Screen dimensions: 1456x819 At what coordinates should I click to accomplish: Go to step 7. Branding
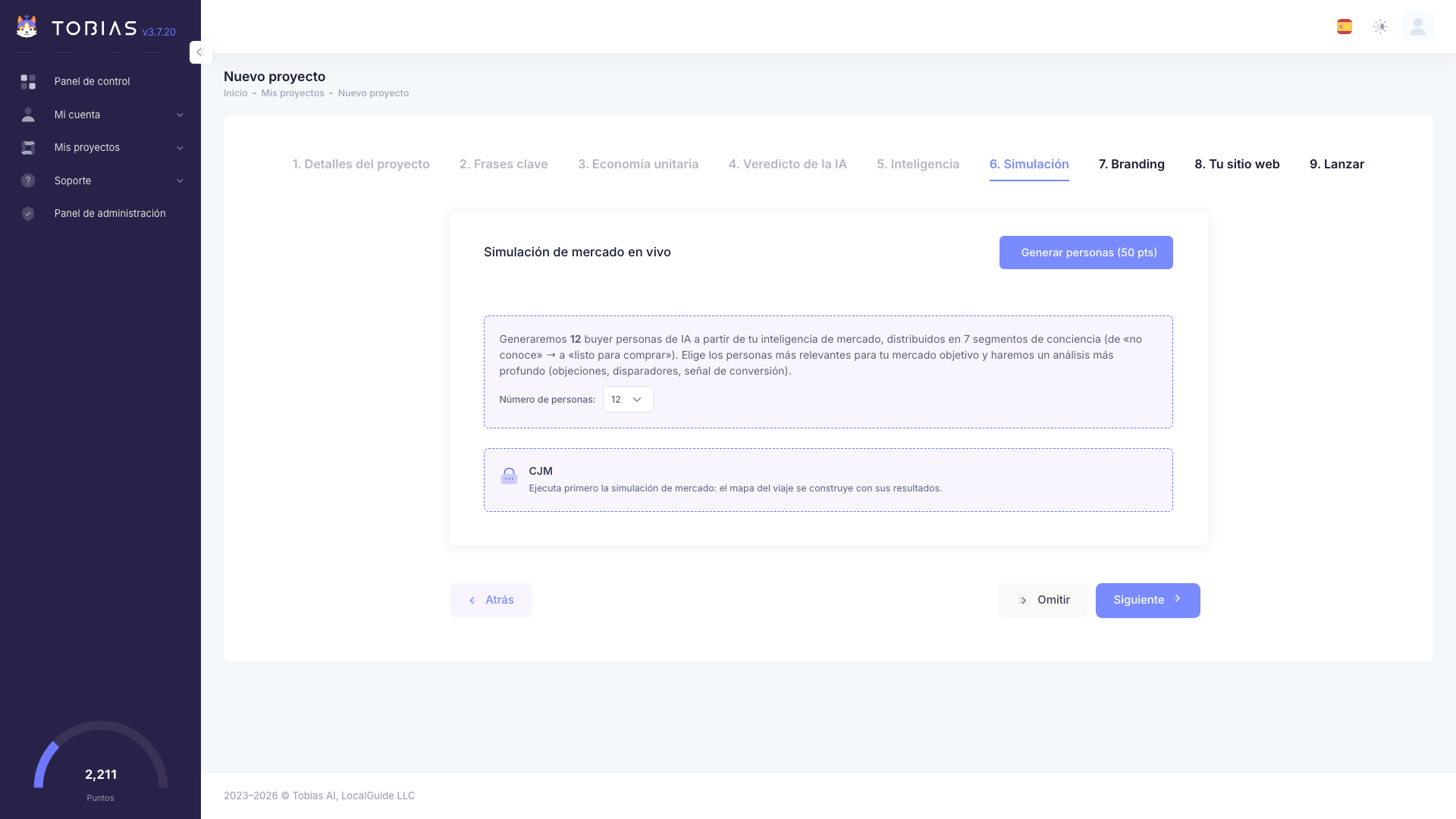coord(1131,165)
